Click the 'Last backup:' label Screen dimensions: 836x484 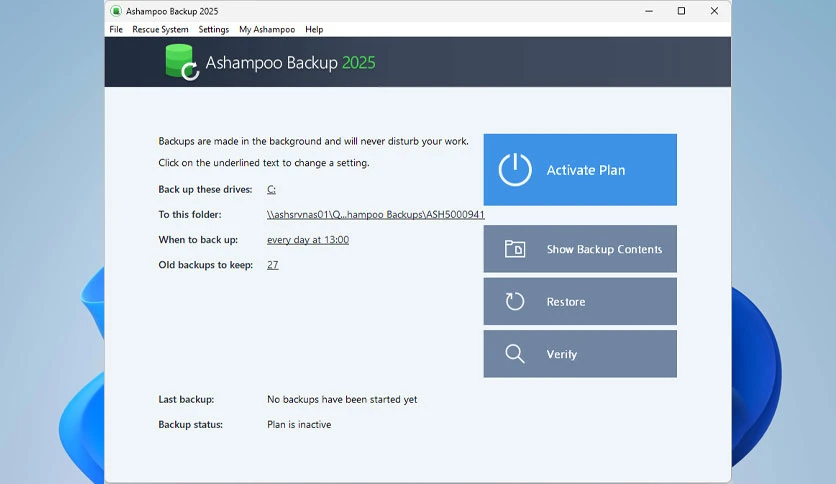(186, 399)
